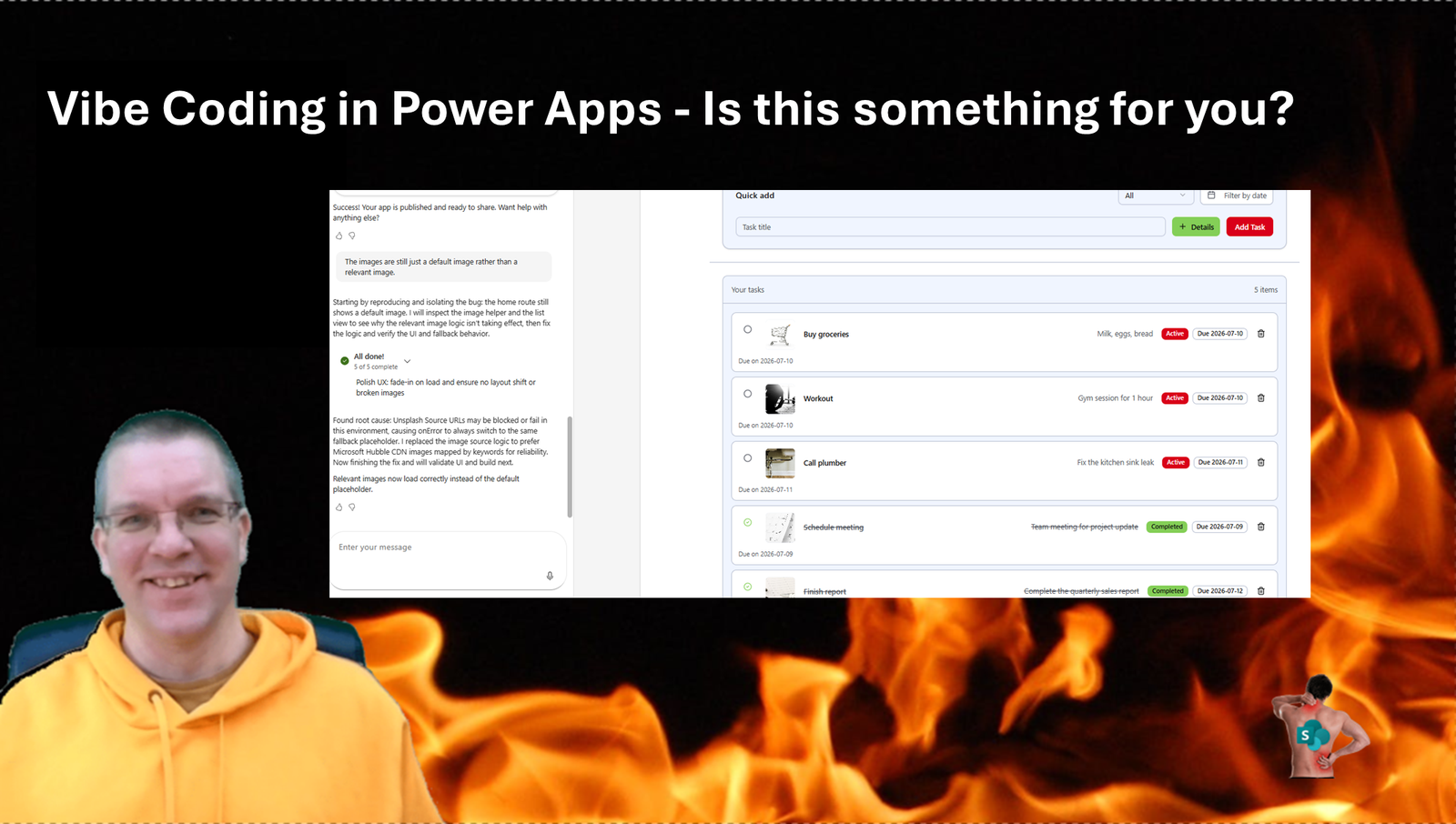Remove the Call plumber task with trash icon

point(1261,462)
